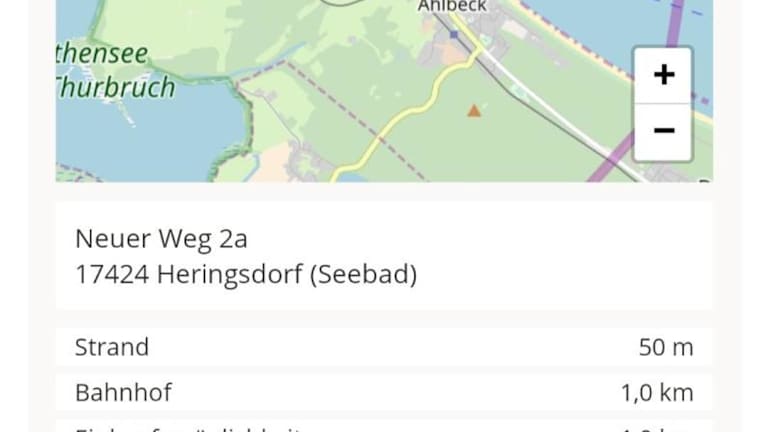Click the Ahlbeck town label on map
768x432 pixels.
(x=452, y=6)
